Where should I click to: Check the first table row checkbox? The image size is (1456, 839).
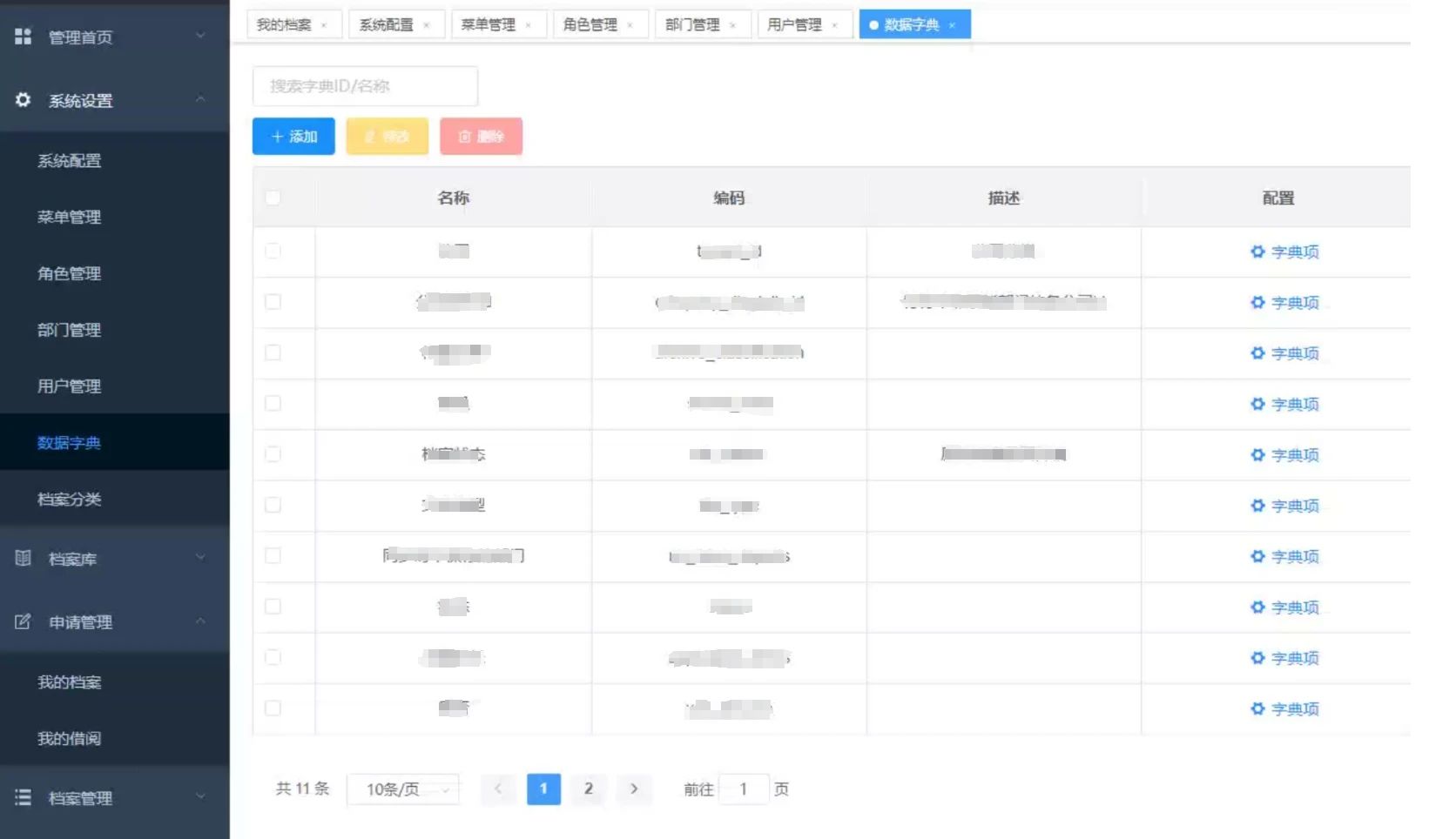[x=273, y=252]
